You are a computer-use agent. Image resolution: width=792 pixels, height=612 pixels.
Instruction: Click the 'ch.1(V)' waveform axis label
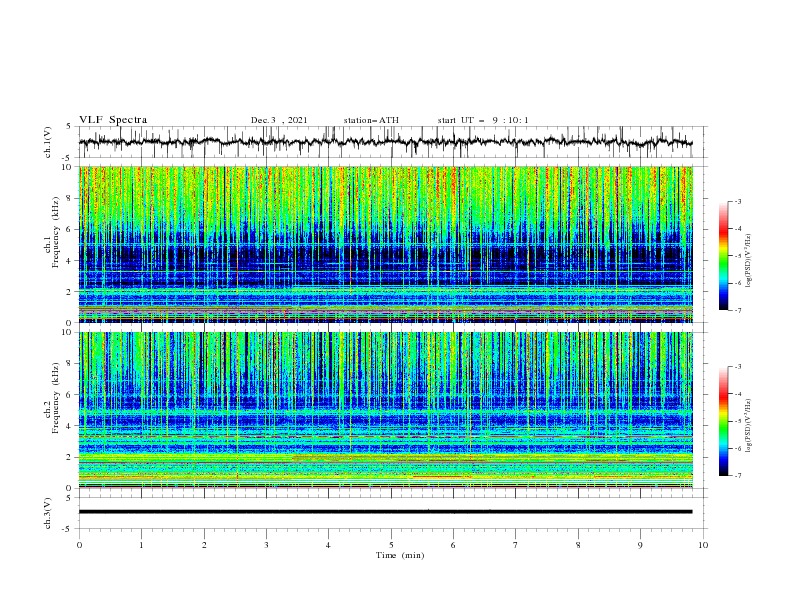pyautogui.click(x=48, y=142)
